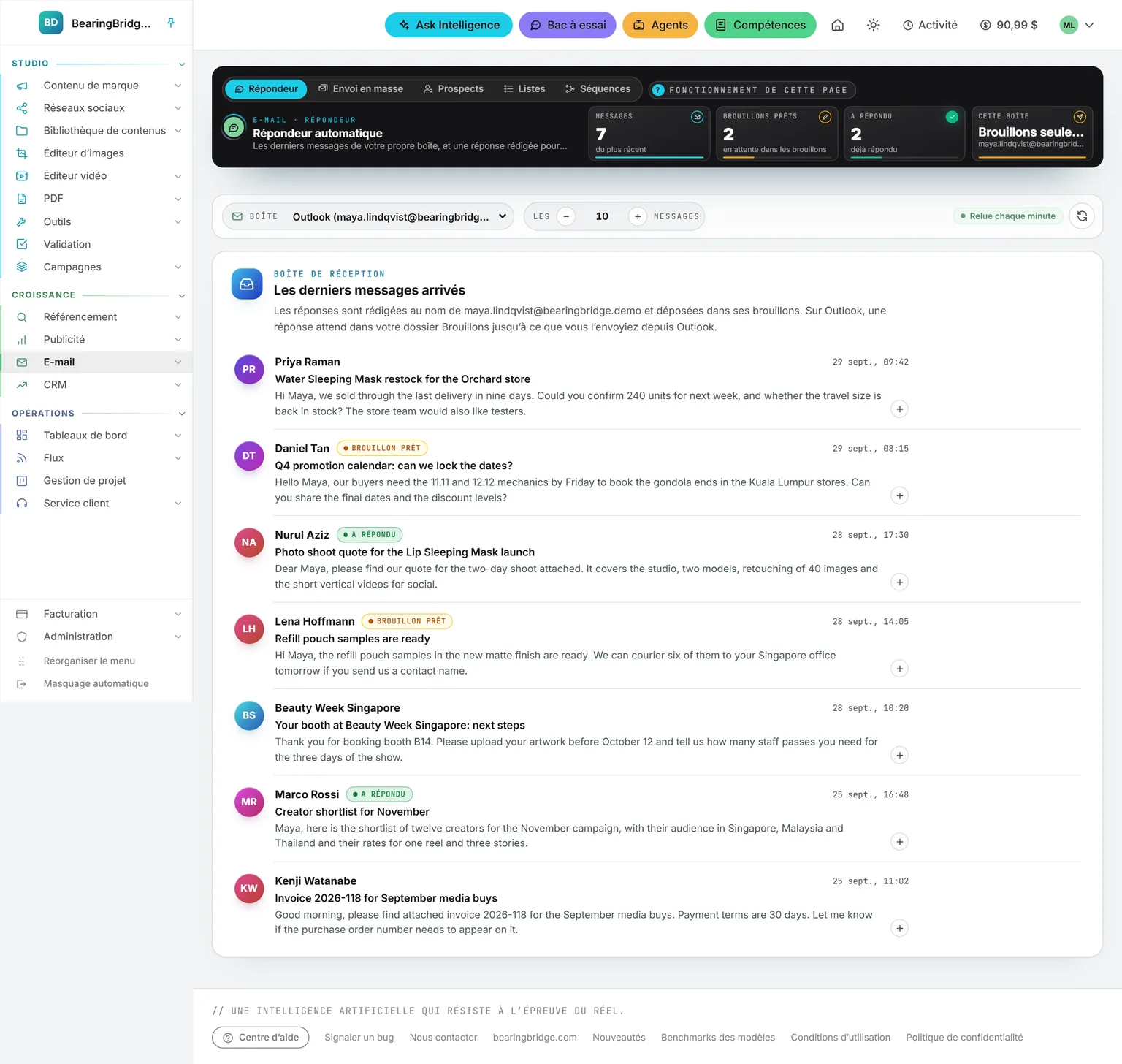Click the refresh icon beside Relue chaque minute
The image size is (1122, 1064).
coord(1082,216)
